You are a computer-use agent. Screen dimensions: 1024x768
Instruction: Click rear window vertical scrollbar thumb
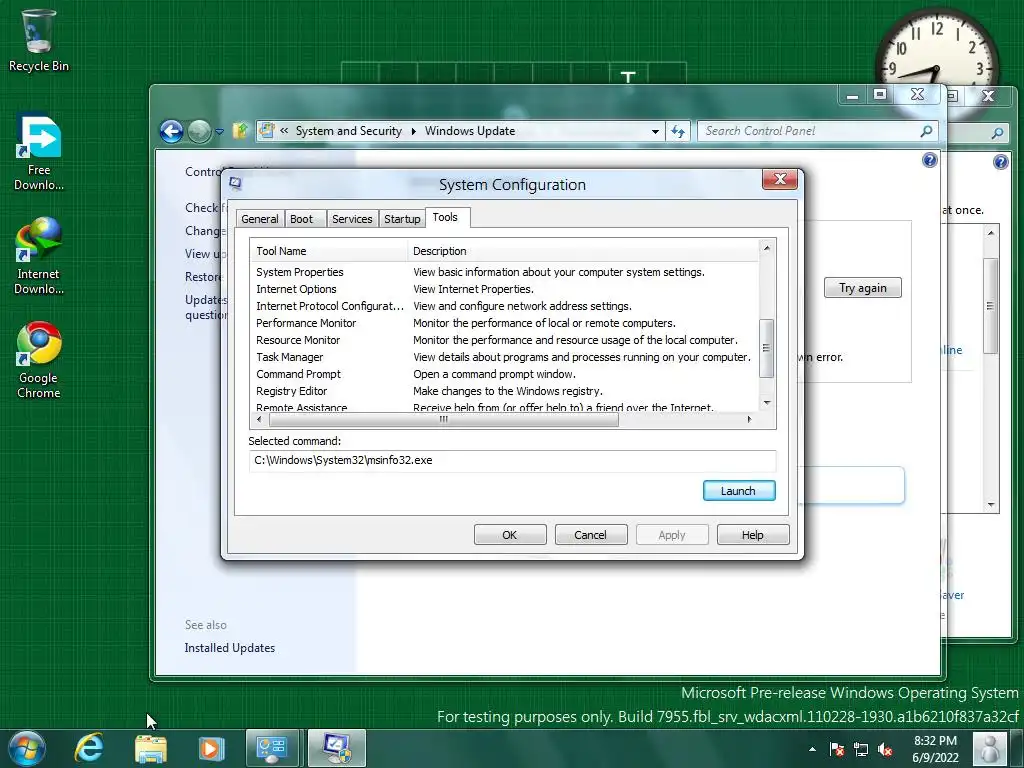[x=991, y=306]
